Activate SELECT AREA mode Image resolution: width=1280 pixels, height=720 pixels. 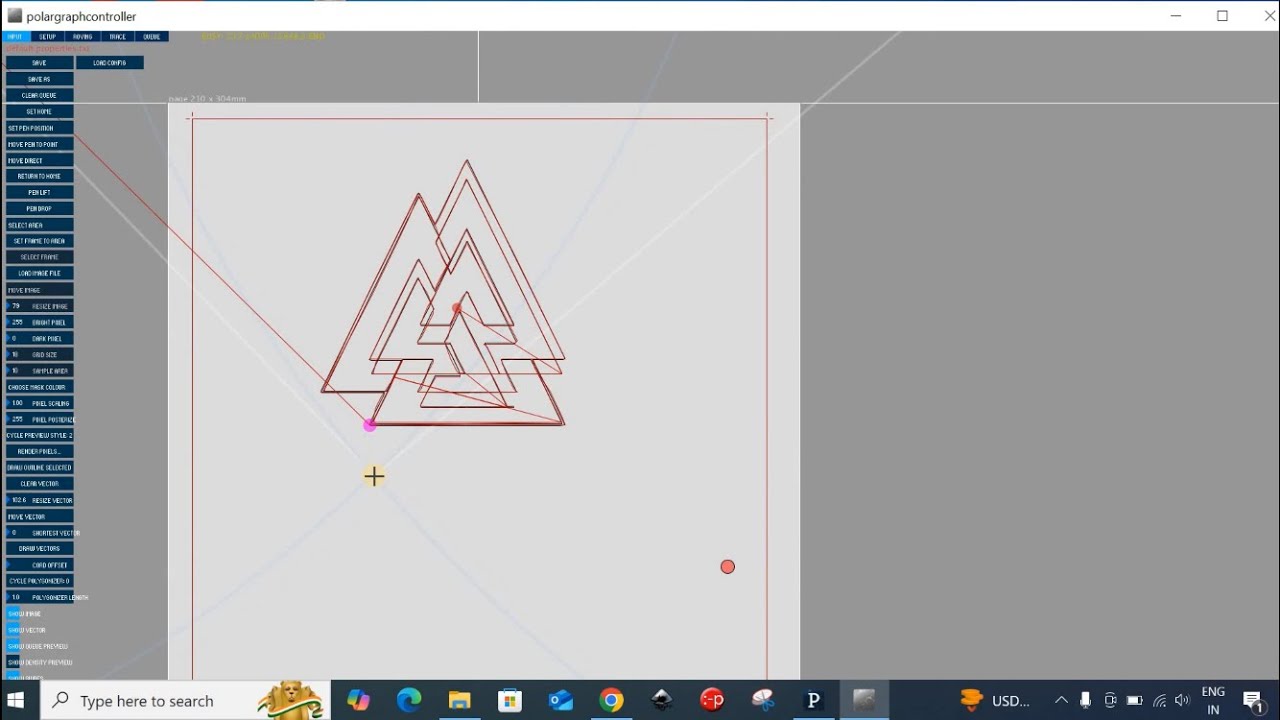tap(39, 225)
